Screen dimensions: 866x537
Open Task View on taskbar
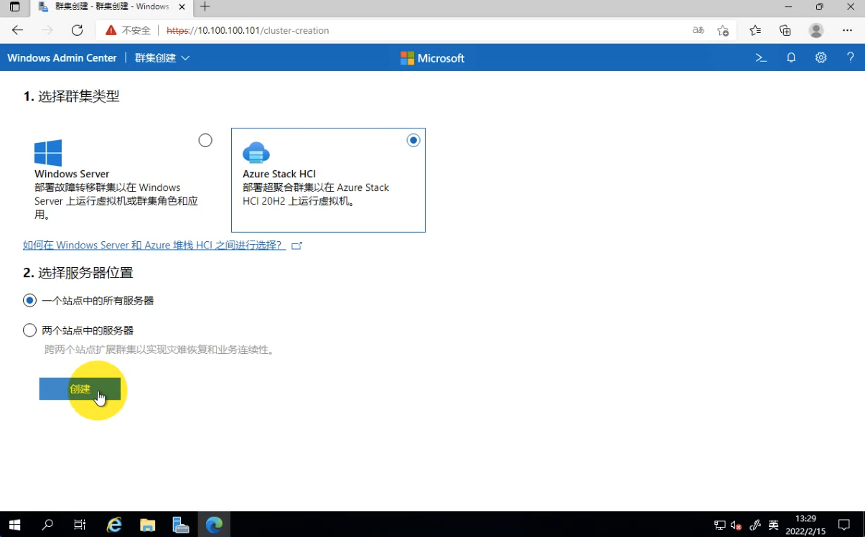pyautogui.click(x=80, y=524)
